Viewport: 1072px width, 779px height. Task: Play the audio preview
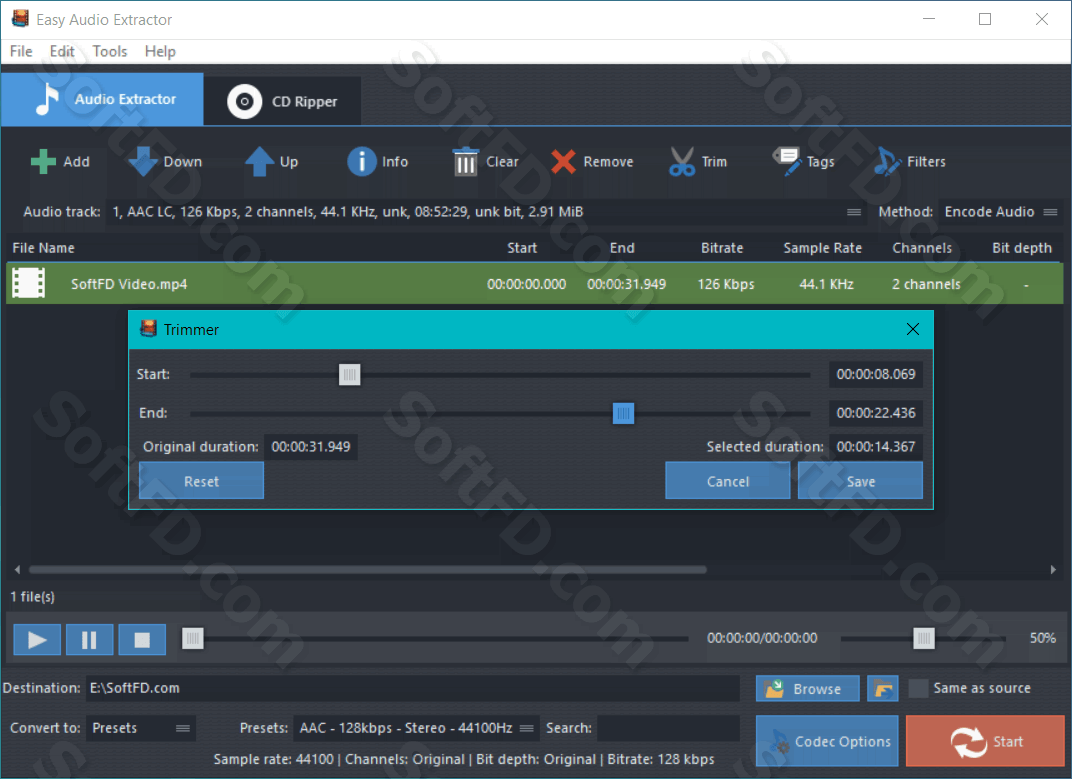tap(37, 639)
